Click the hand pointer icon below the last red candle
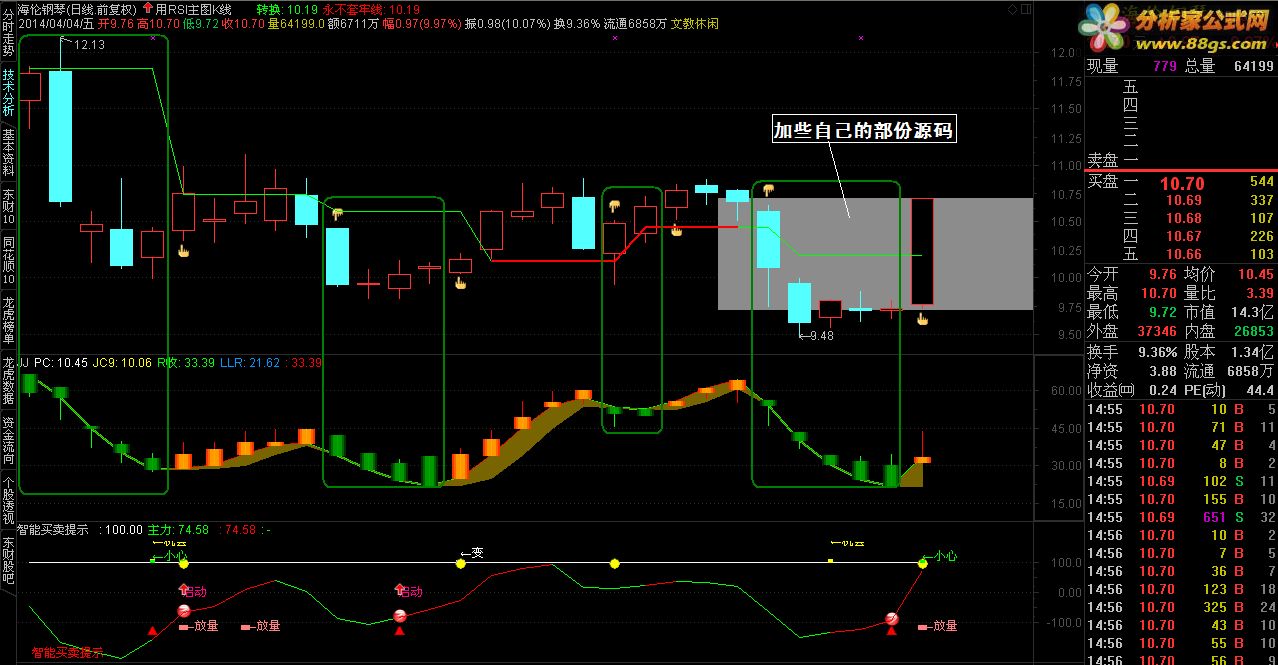Screen dimensions: 1278x665 [x=923, y=320]
